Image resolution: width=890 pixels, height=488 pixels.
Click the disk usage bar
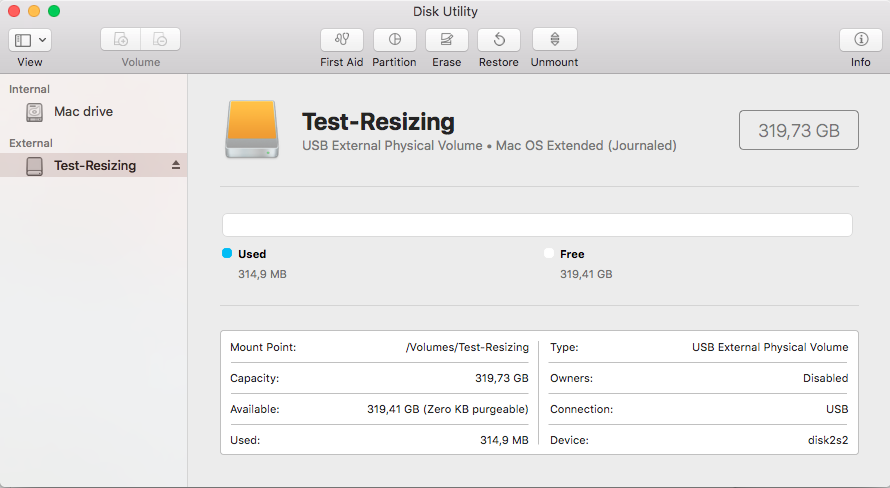click(537, 225)
